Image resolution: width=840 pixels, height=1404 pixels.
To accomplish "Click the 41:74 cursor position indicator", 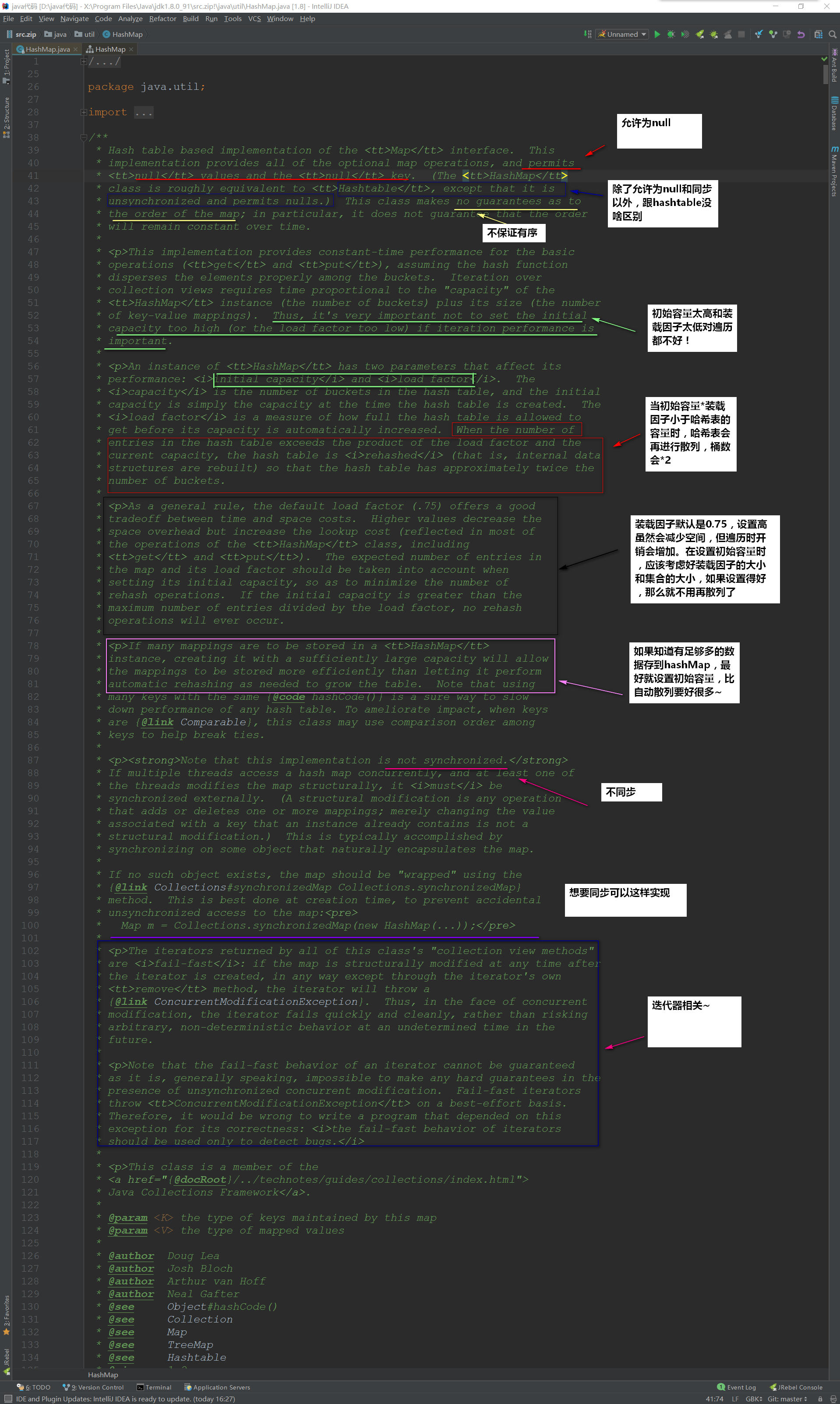I will (x=714, y=1398).
